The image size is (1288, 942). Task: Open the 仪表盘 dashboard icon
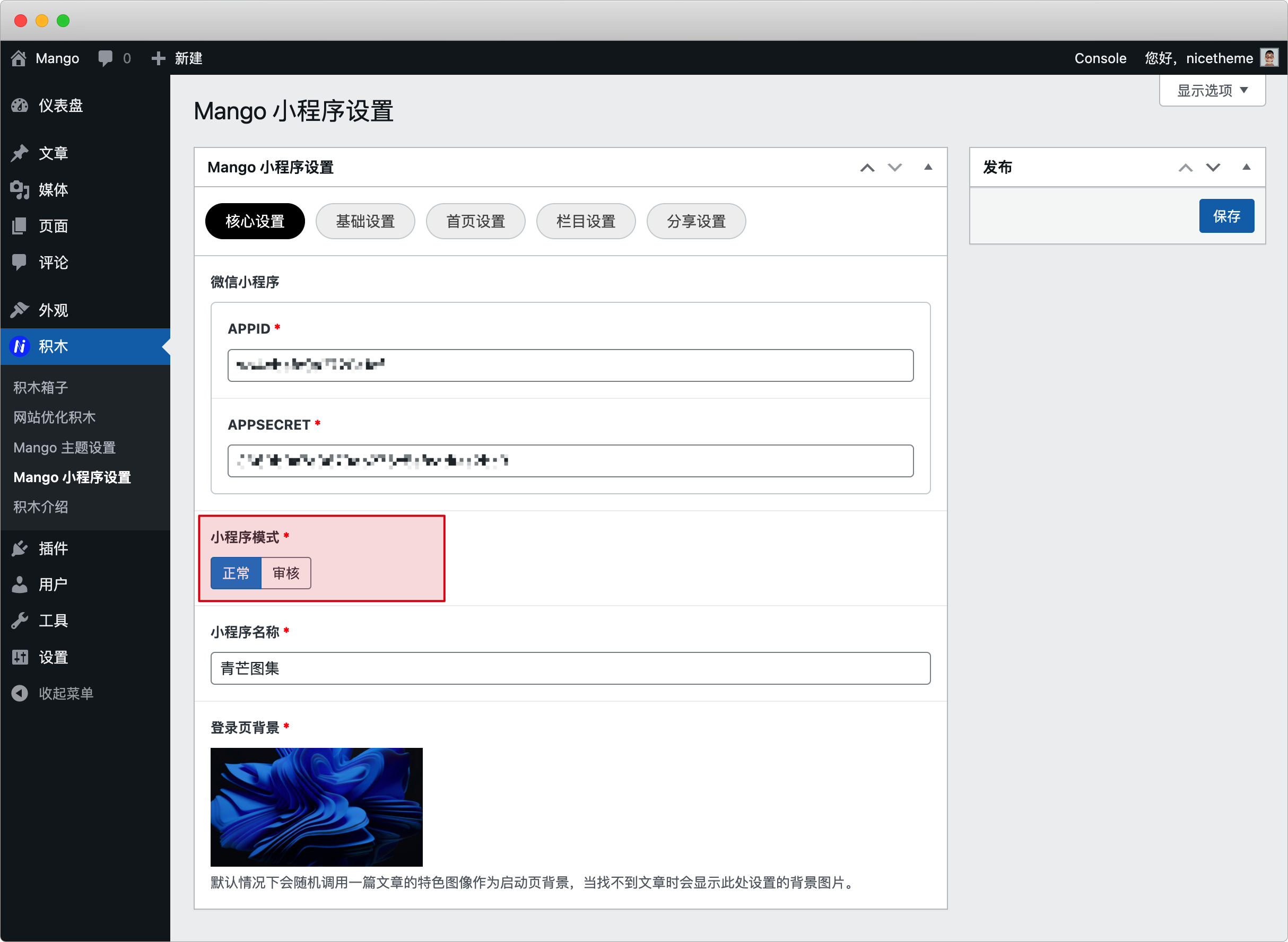pyautogui.click(x=20, y=106)
